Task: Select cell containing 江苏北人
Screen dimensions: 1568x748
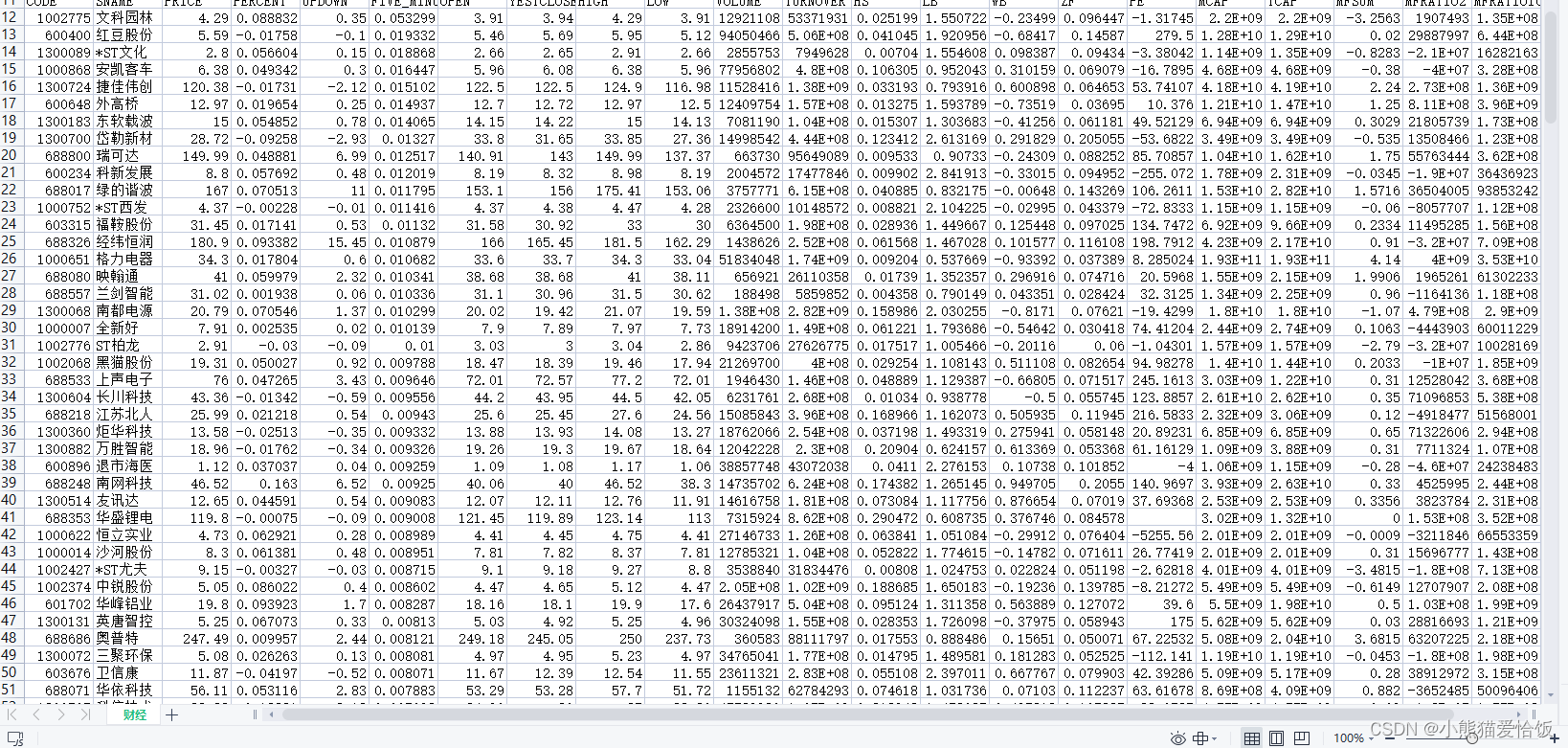Action: pyautogui.click(x=127, y=414)
